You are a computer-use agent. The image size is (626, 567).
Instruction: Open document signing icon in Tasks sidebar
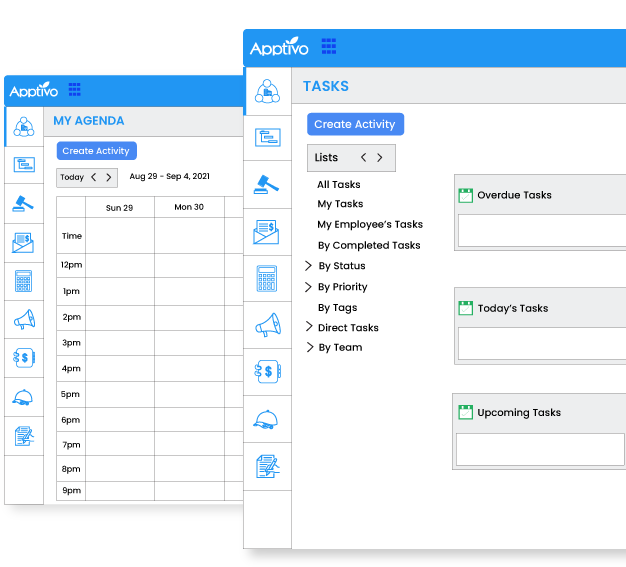[x=267, y=466]
